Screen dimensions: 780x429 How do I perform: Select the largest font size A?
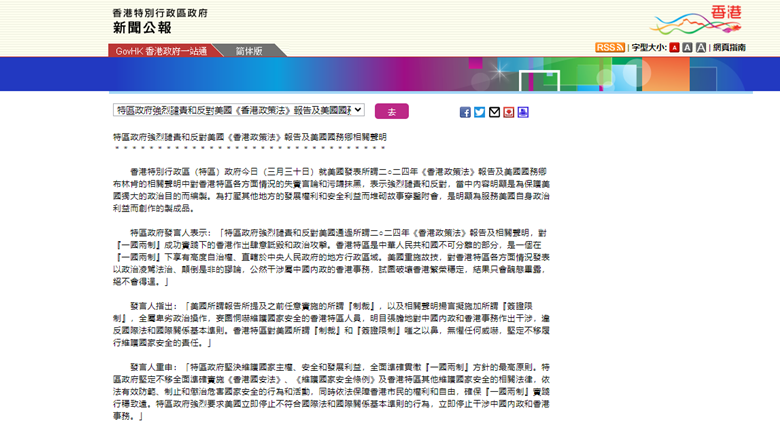point(700,47)
